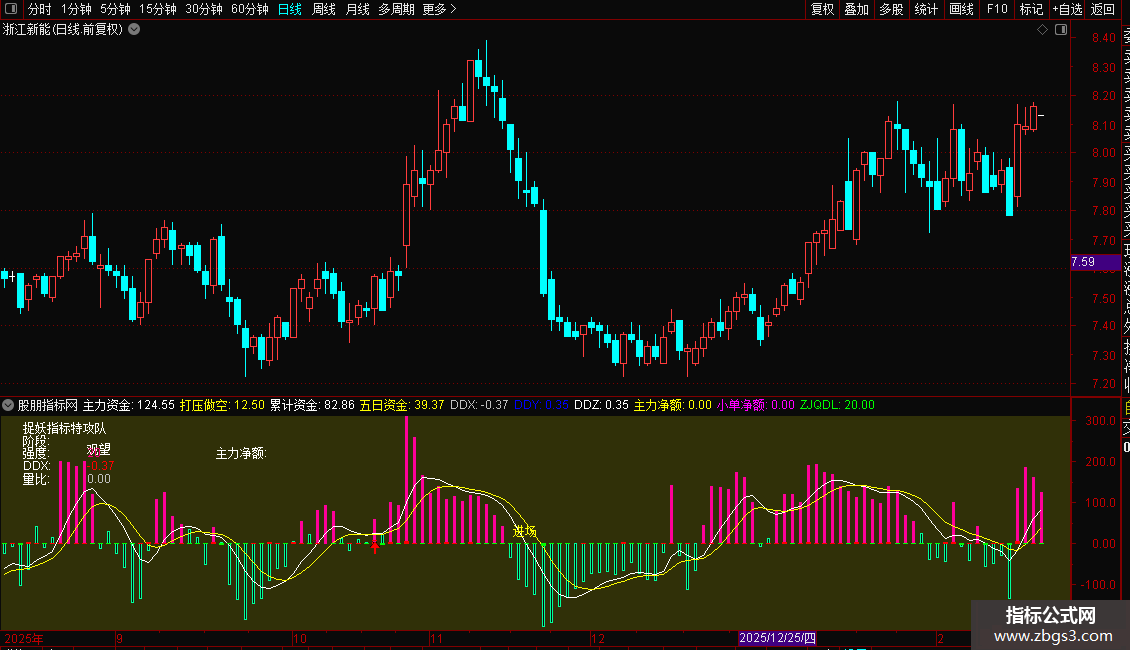
Task: Click the 小单净额: 0.00 value
Action: click(755, 405)
